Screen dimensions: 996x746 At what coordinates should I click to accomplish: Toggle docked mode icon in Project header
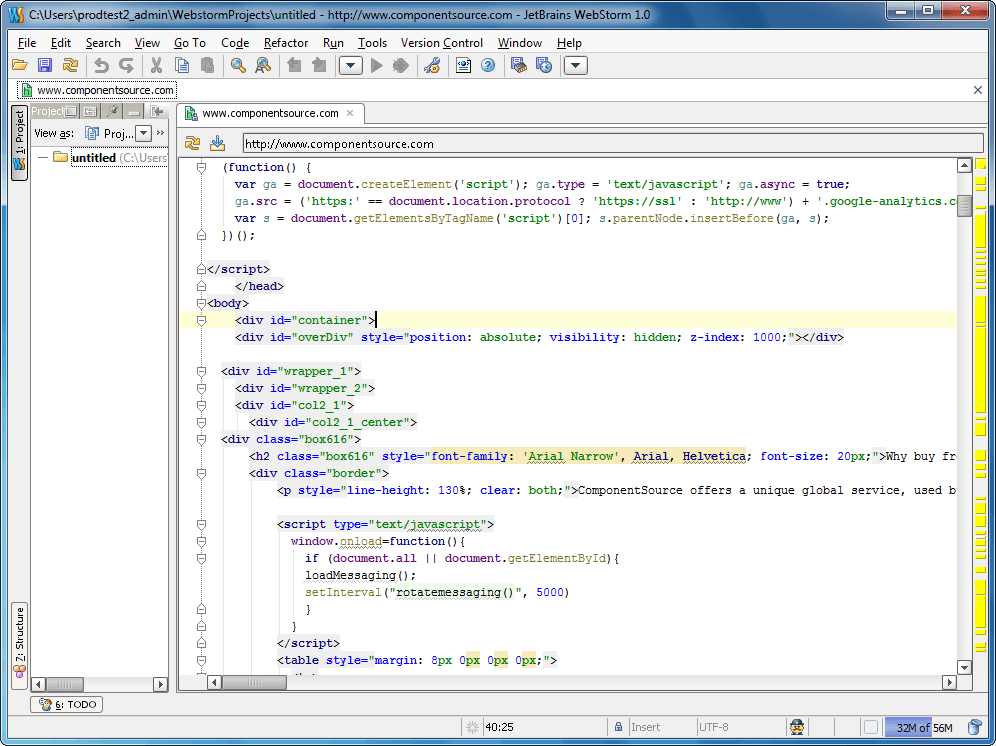90,112
